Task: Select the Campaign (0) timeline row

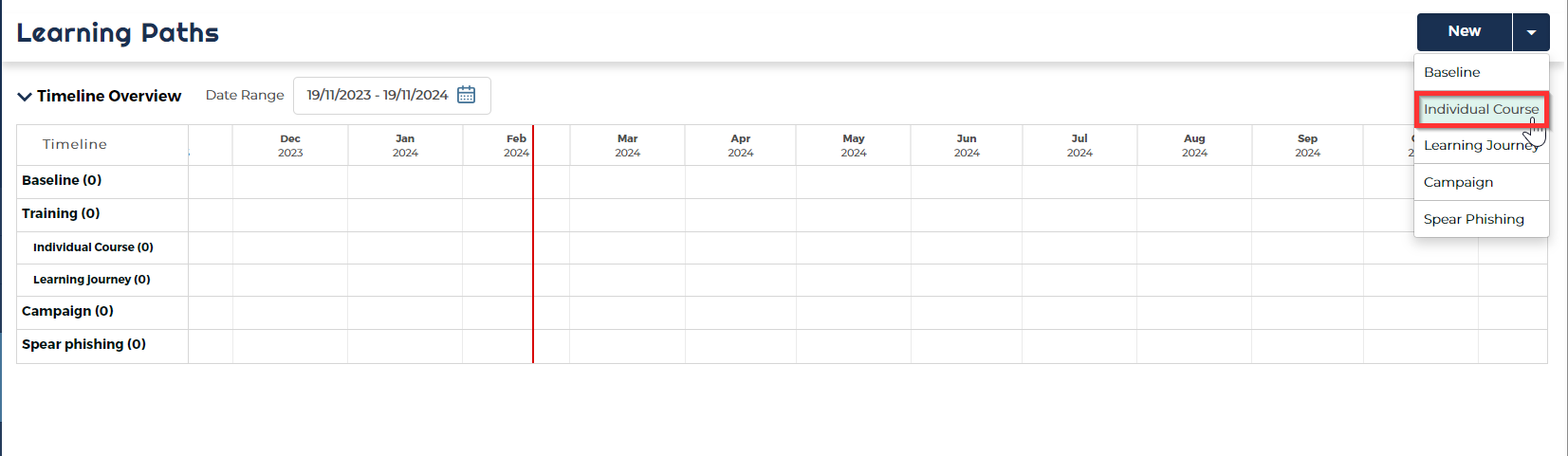Action: tap(67, 311)
